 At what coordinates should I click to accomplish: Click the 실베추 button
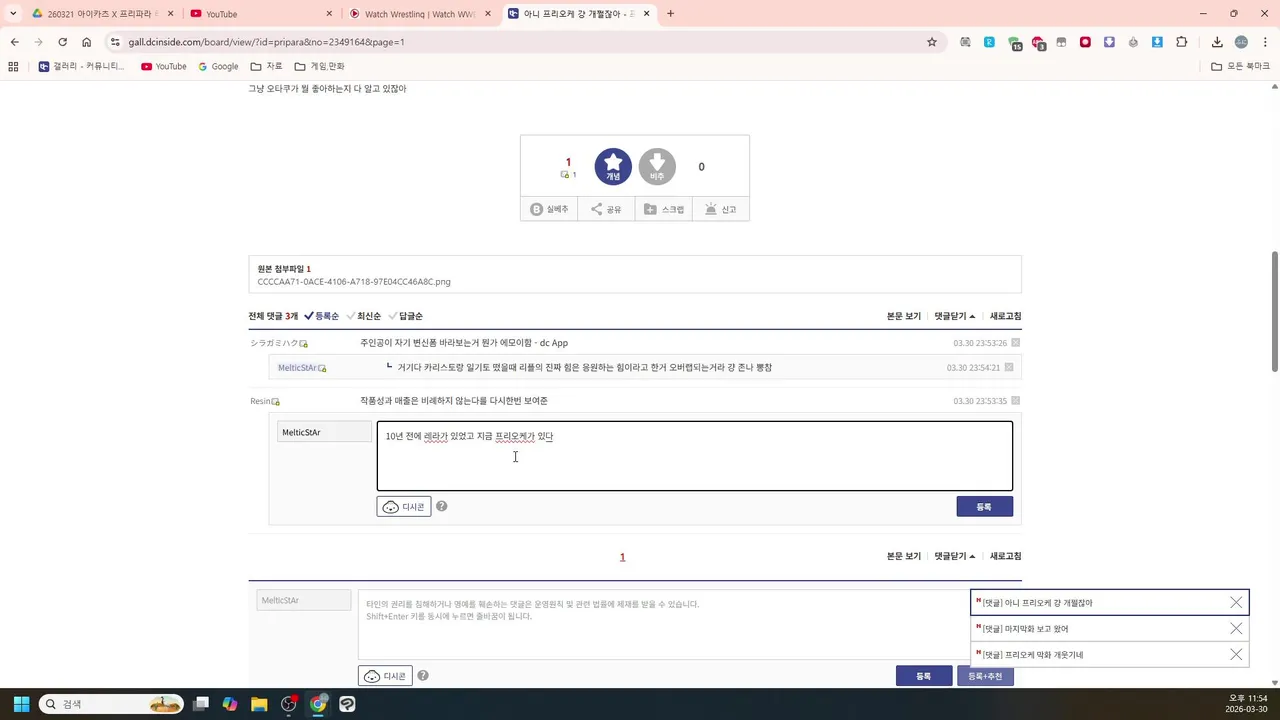[x=549, y=209]
